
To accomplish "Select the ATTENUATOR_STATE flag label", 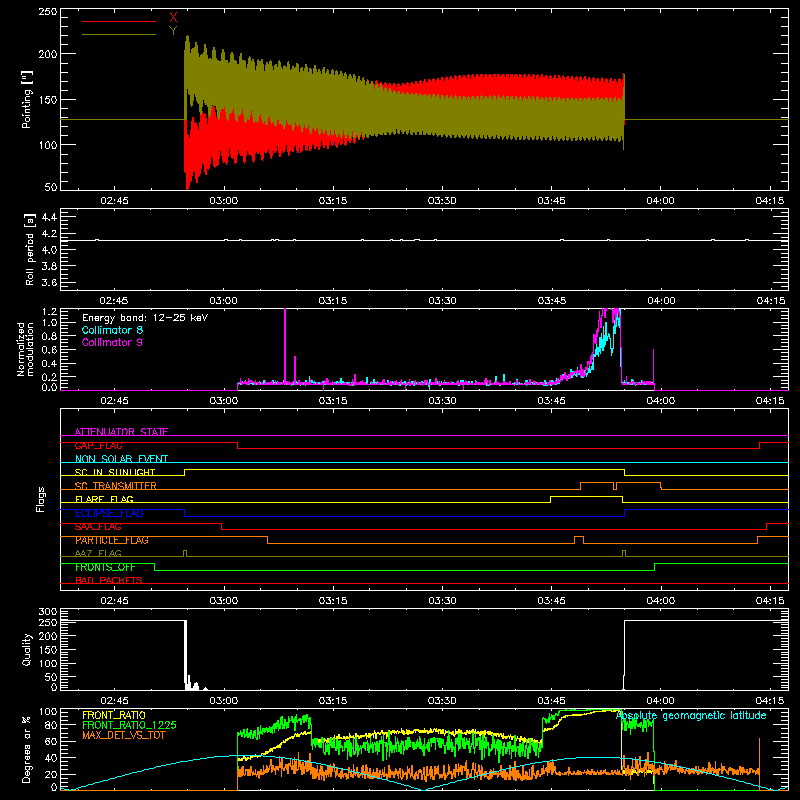I will pos(121,432).
